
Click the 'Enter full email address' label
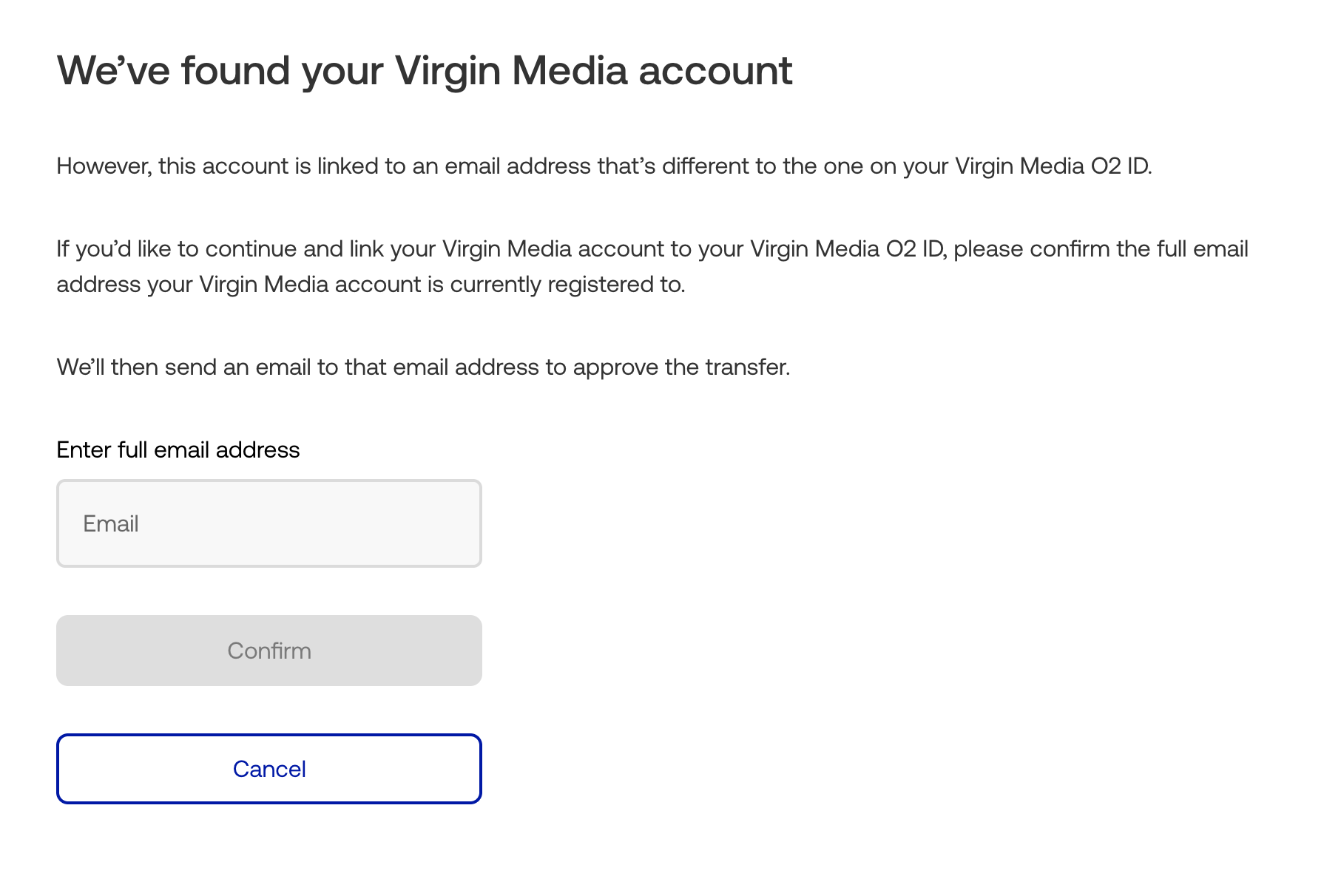pyautogui.click(x=178, y=449)
